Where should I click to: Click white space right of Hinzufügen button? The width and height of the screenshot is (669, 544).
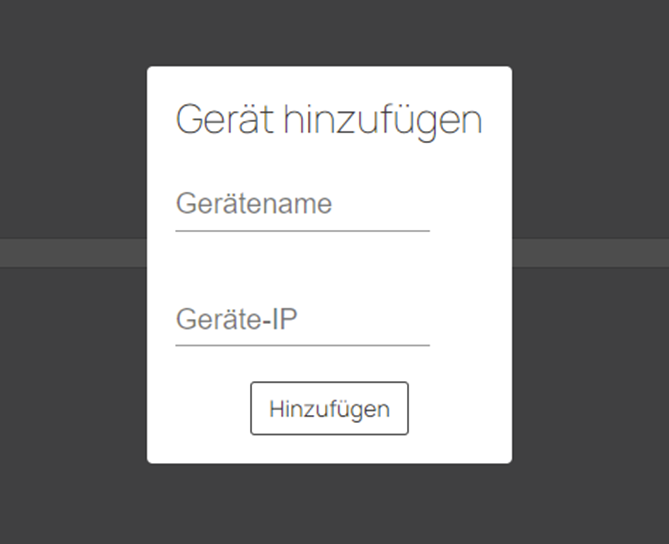click(459, 409)
